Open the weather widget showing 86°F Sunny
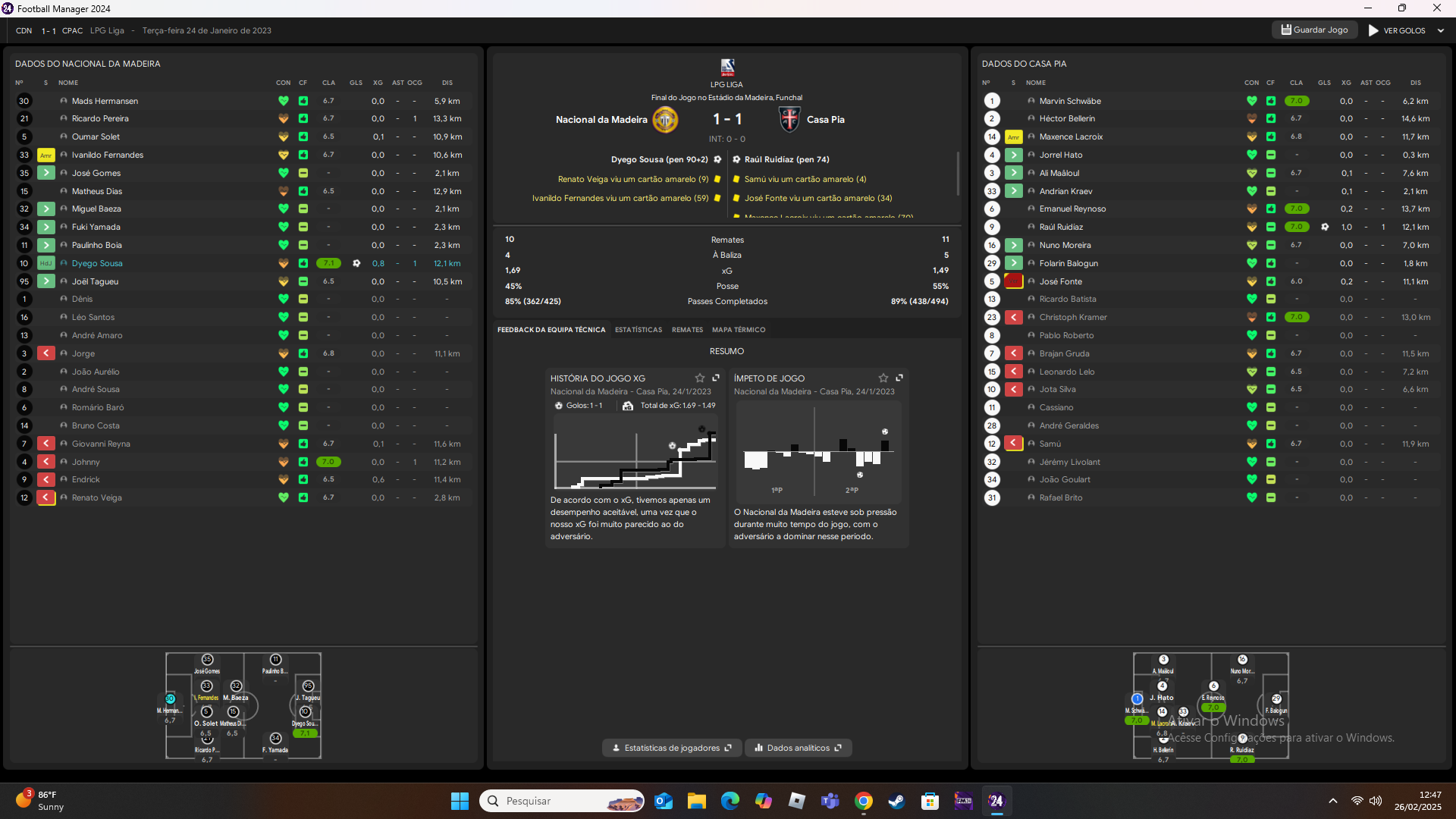The width and height of the screenshot is (1456, 819). tap(39, 801)
